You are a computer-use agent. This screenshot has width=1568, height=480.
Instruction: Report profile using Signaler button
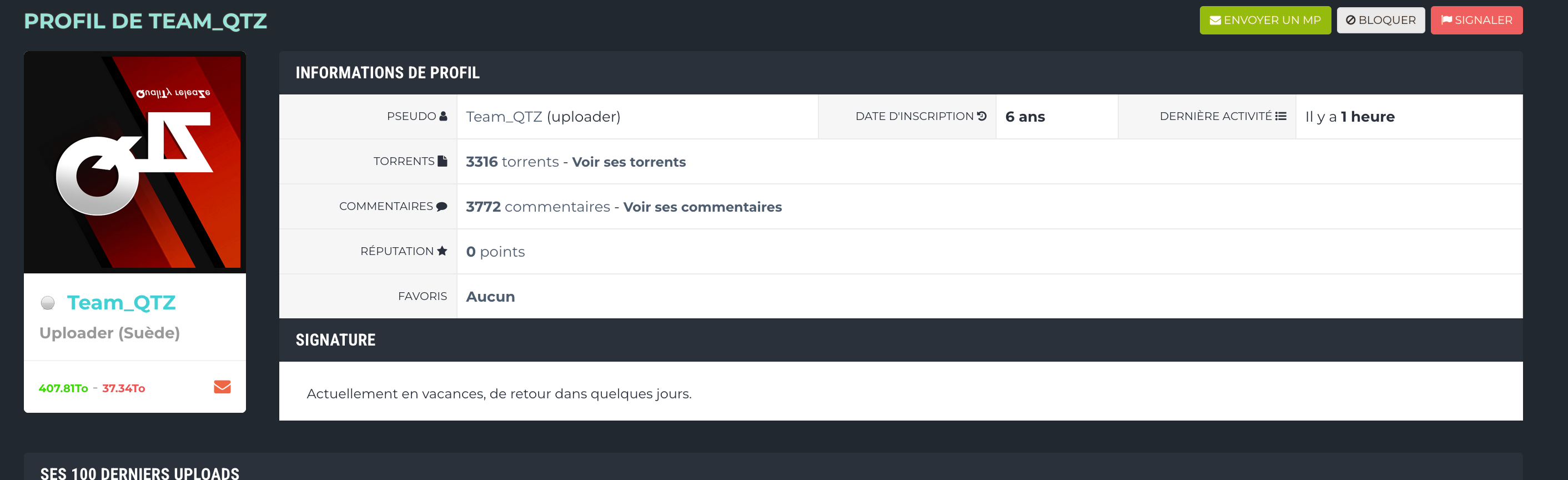point(1476,20)
